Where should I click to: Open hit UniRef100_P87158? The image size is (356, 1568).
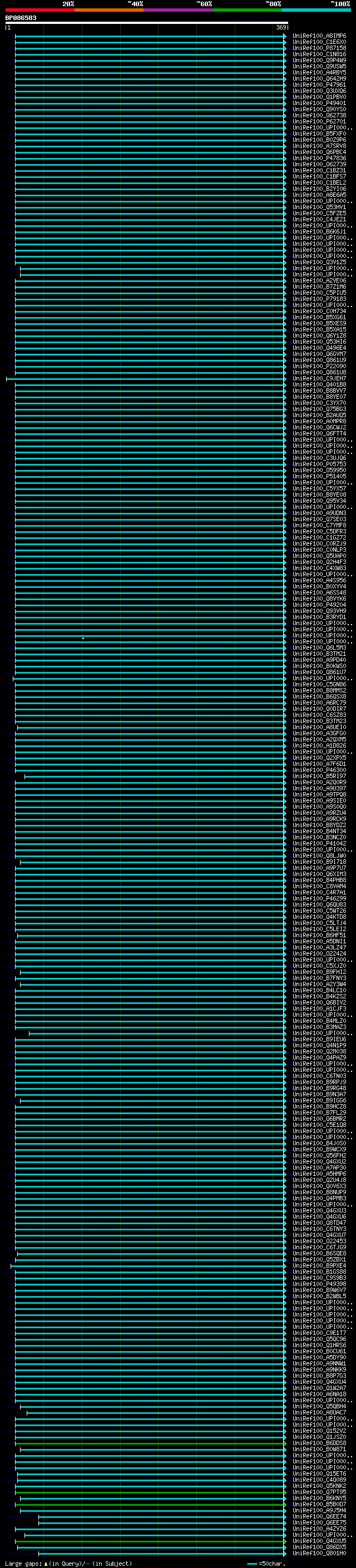pyautogui.click(x=319, y=48)
